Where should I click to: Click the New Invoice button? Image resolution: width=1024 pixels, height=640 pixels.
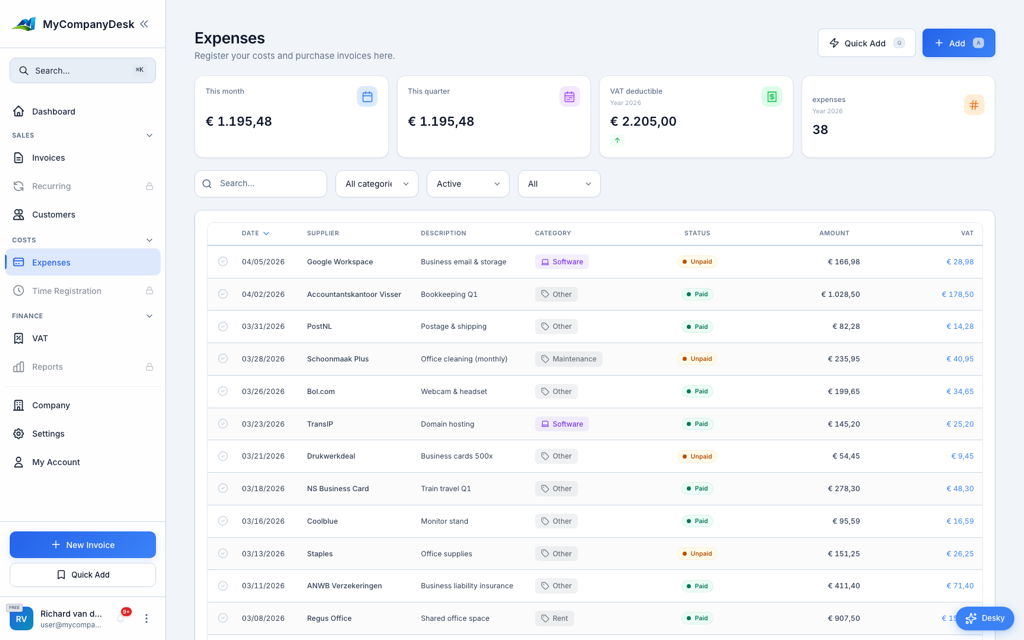tap(82, 544)
